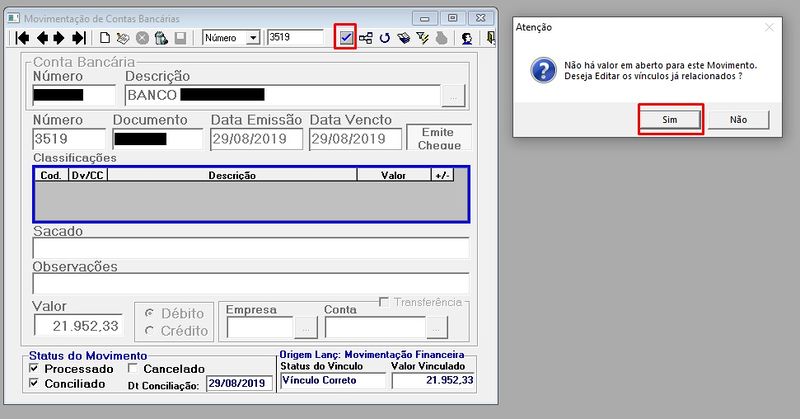
Task: Select the Débito radio option
Action: point(149,313)
